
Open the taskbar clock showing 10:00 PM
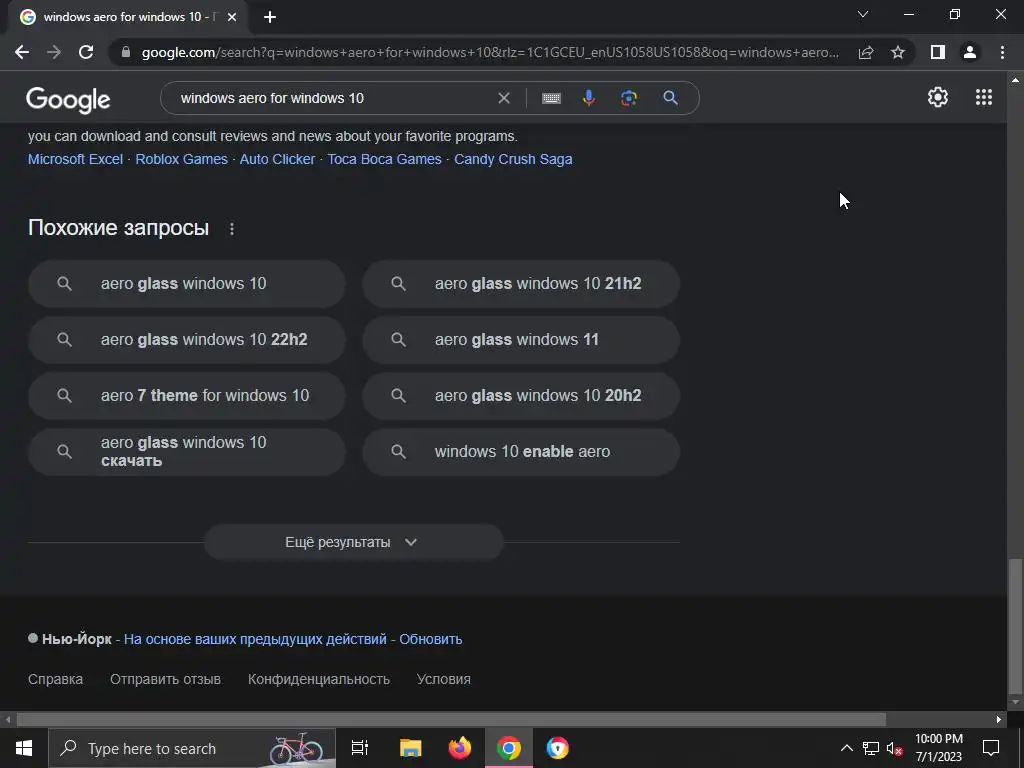(x=938, y=748)
